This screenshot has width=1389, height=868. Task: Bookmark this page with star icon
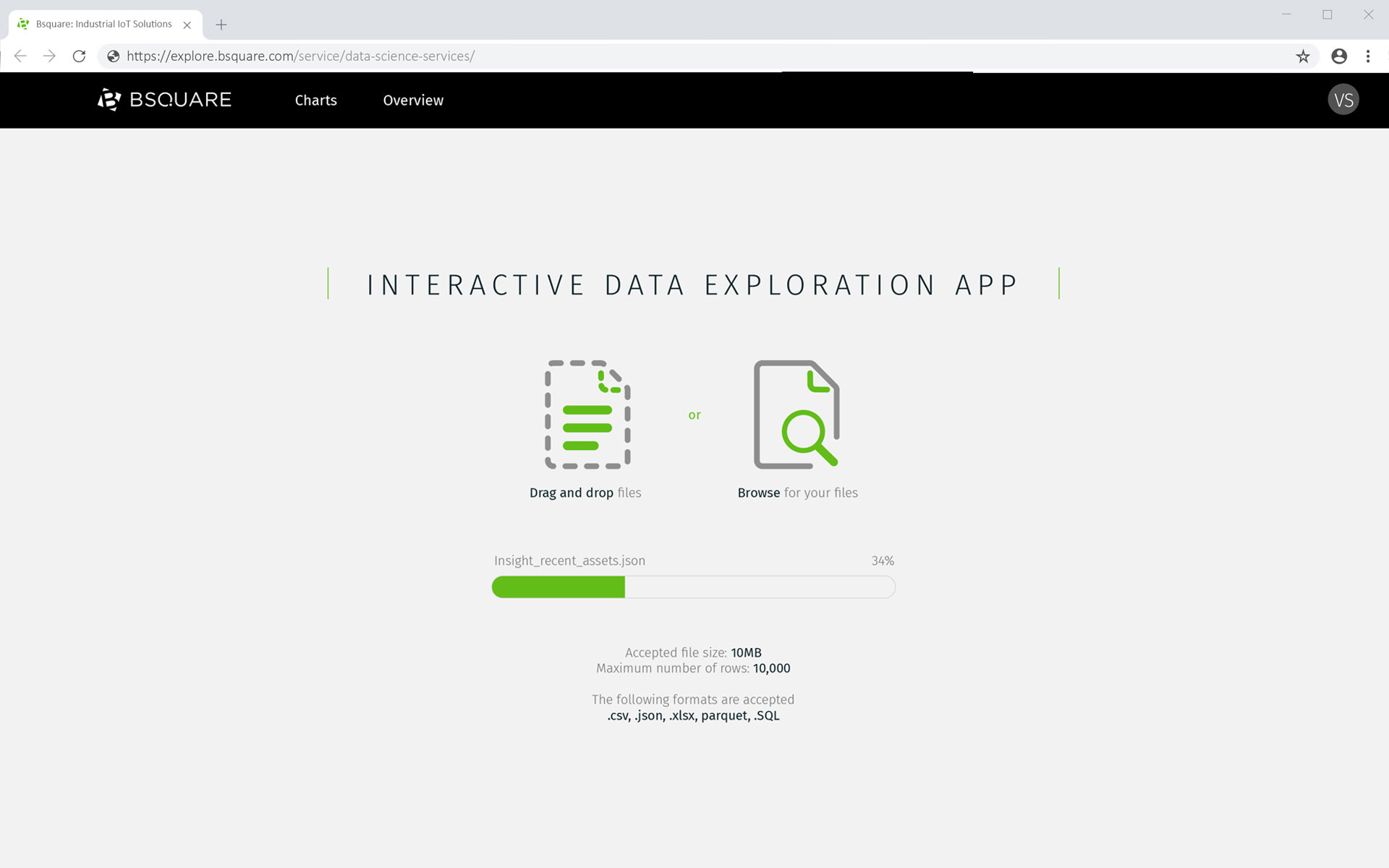(x=1302, y=56)
